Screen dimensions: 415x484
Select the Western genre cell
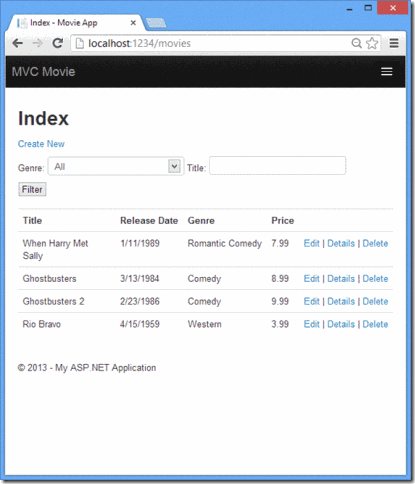point(204,324)
